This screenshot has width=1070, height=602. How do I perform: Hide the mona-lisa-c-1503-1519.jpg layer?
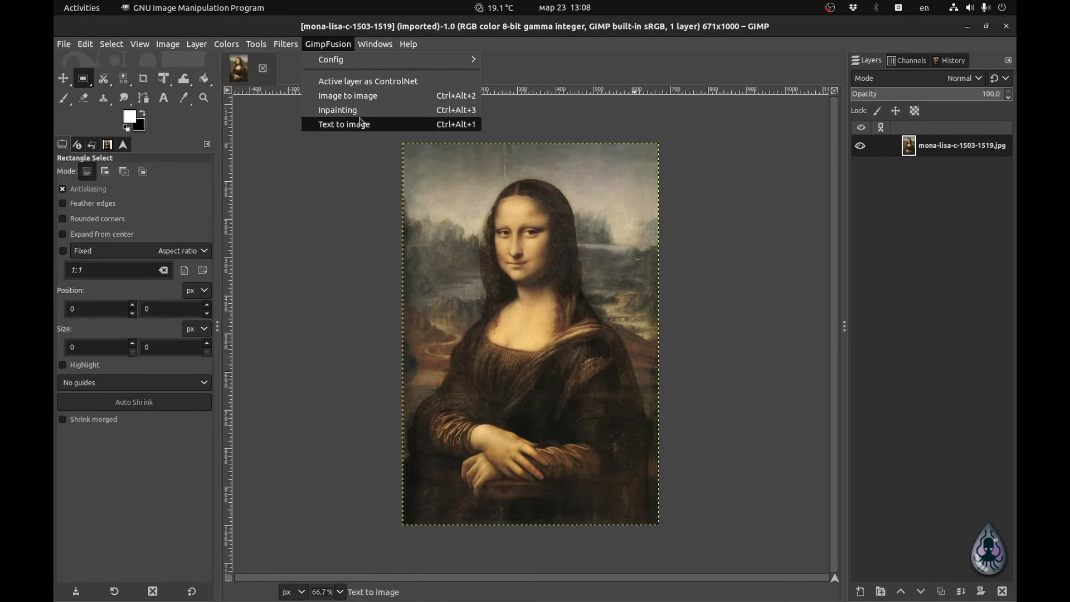coord(860,146)
